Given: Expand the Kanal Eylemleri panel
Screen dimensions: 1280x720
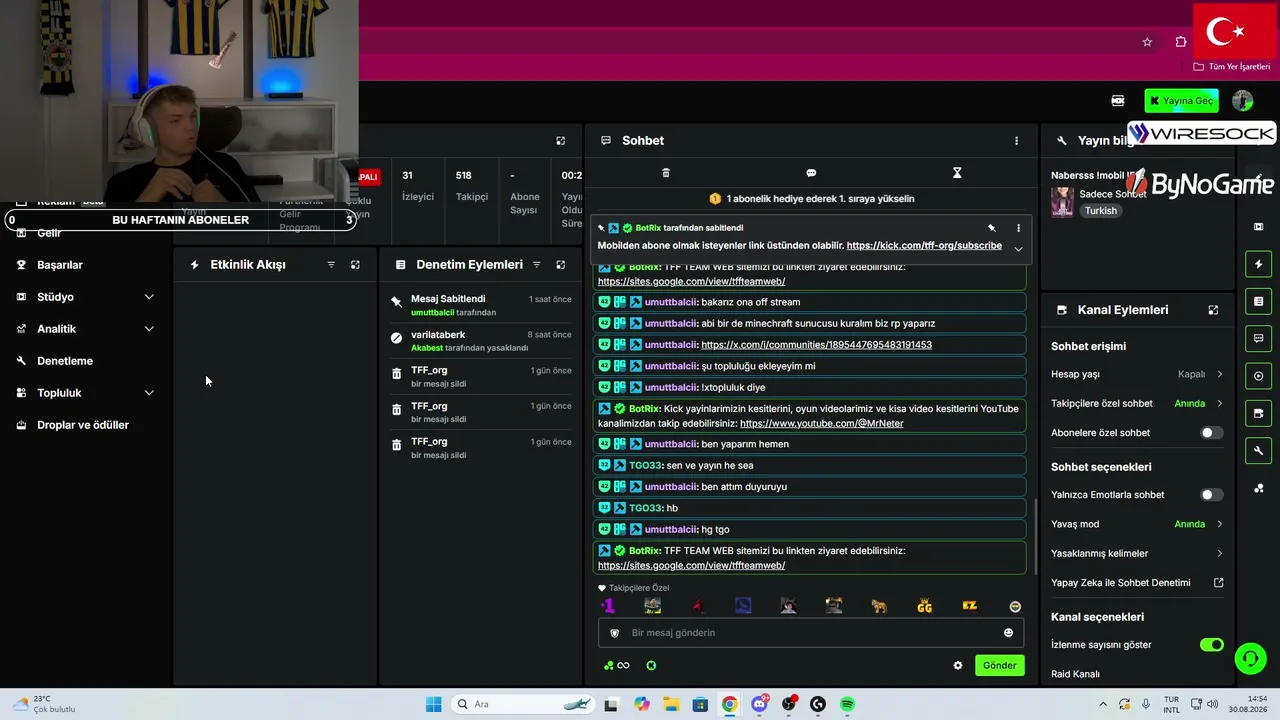Looking at the screenshot, I should pos(1213,310).
